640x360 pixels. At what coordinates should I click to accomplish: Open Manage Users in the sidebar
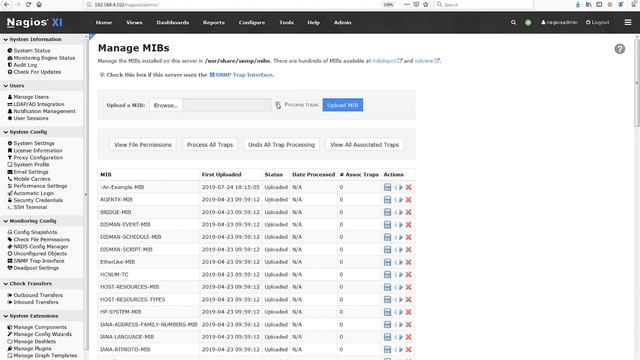point(29,97)
